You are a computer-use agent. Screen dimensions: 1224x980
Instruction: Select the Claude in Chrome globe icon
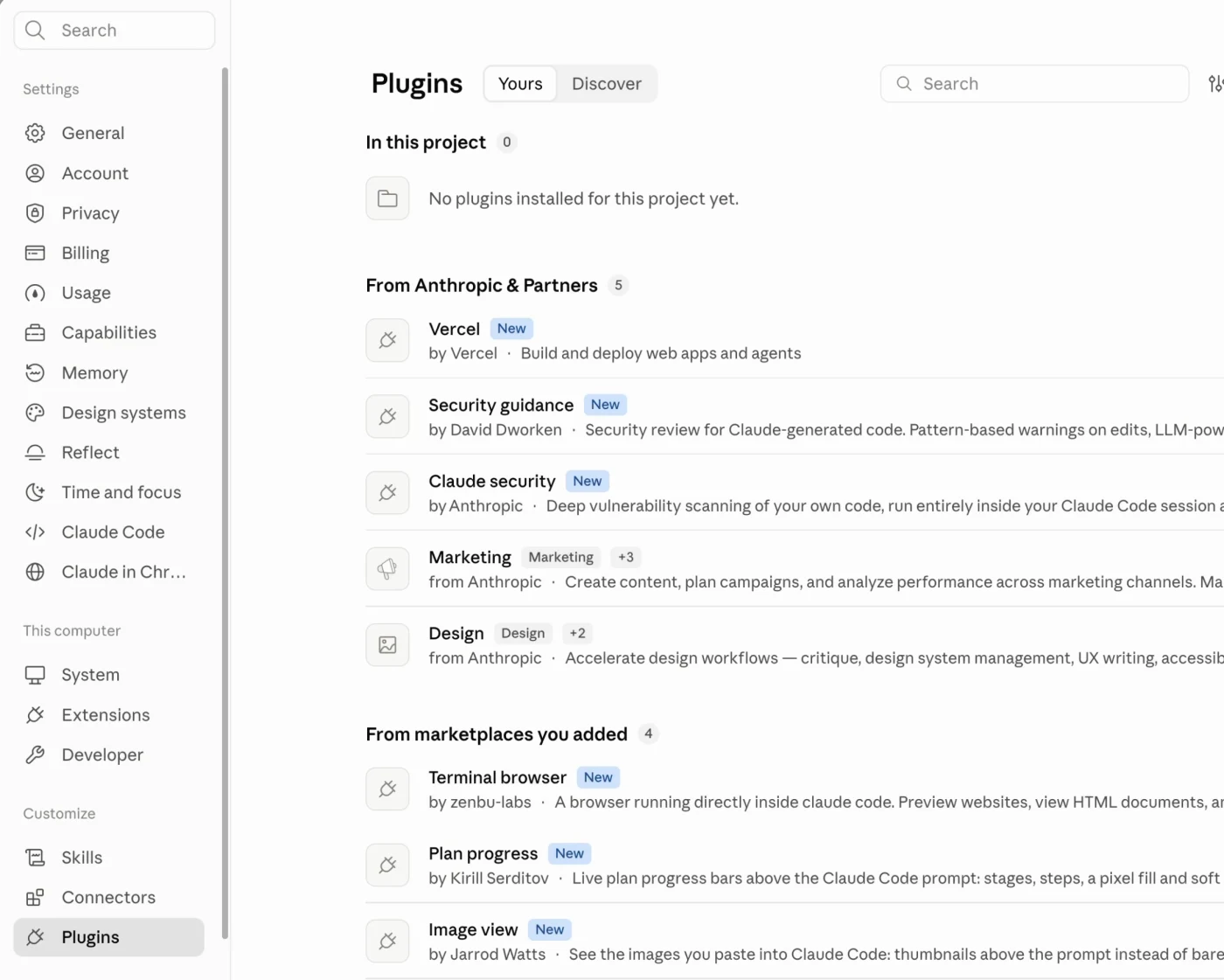pos(35,572)
